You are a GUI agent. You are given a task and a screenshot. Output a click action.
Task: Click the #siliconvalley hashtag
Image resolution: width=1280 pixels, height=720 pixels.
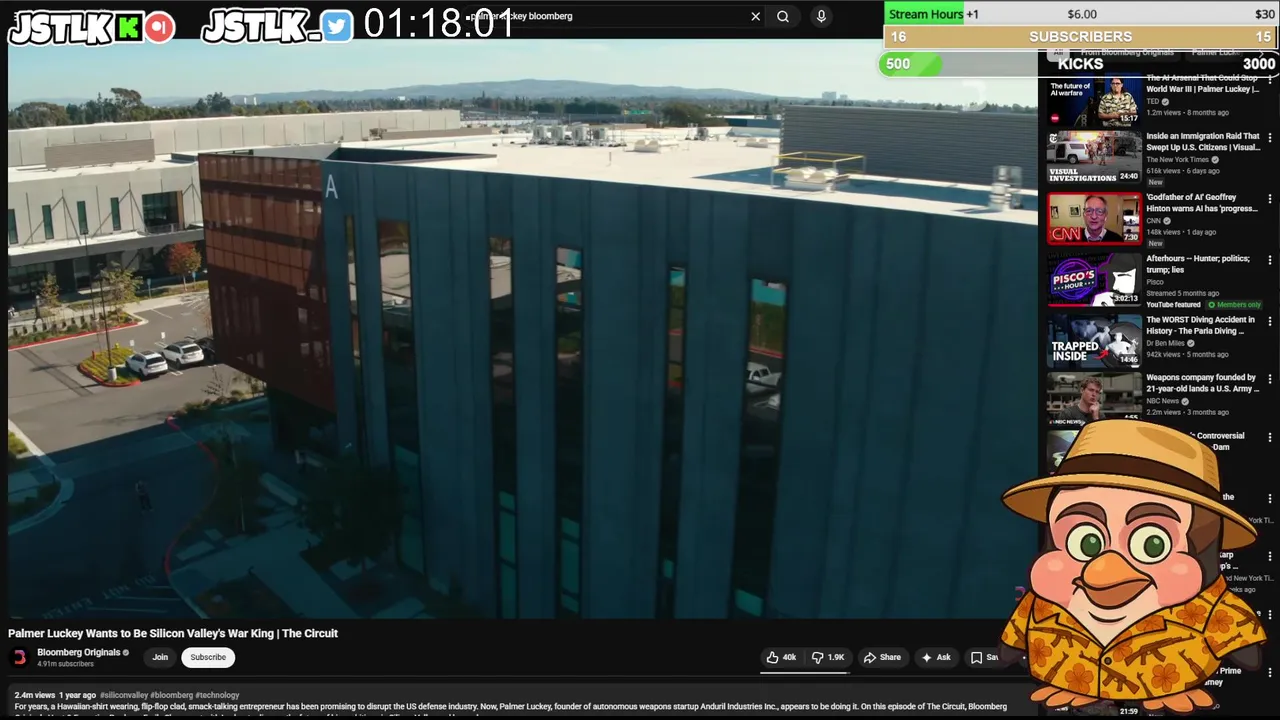click(123, 695)
